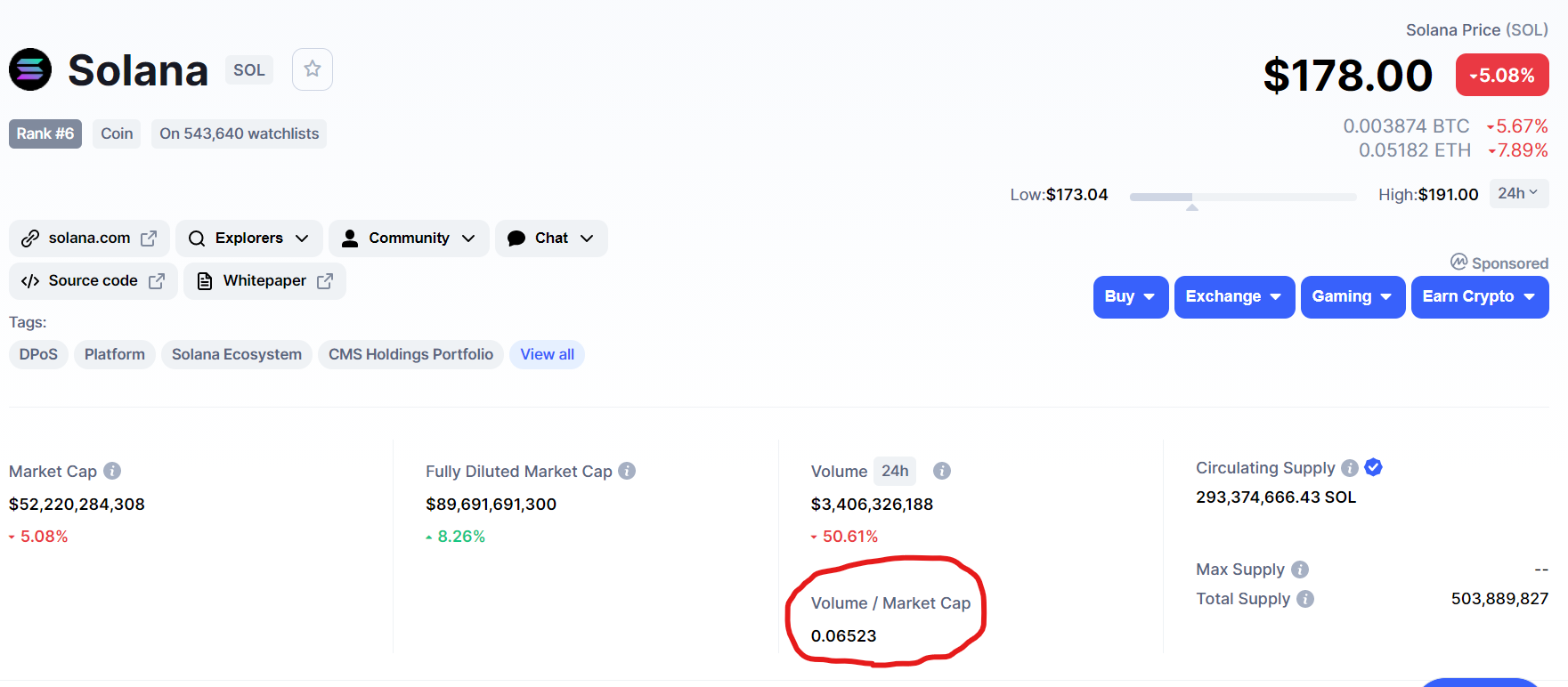Image resolution: width=1568 pixels, height=687 pixels.
Task: Click the 0.003874 BTC price text
Action: (x=1406, y=126)
